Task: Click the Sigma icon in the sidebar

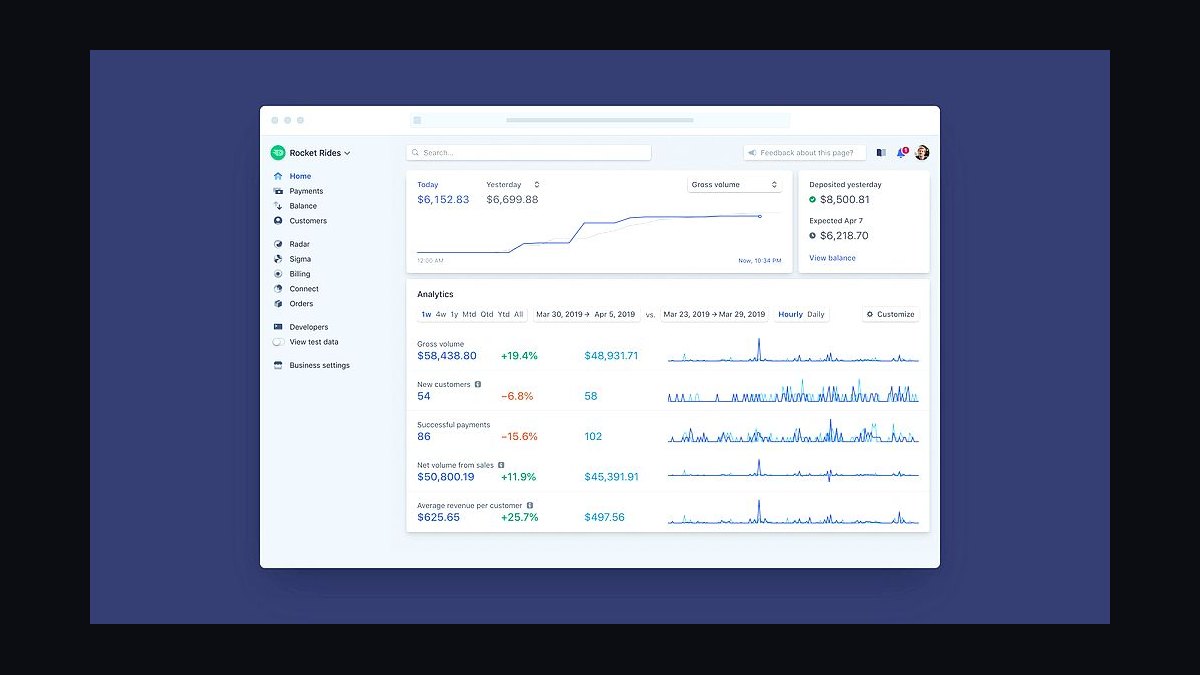Action: pyautogui.click(x=278, y=259)
